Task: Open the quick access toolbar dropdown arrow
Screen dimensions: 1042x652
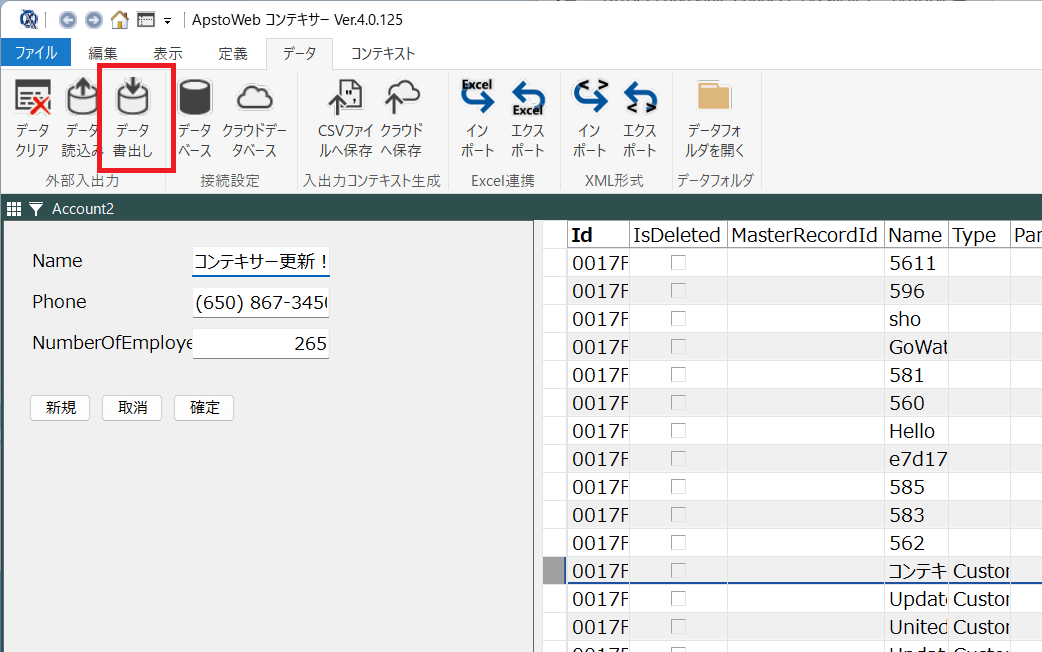Action: (167, 21)
